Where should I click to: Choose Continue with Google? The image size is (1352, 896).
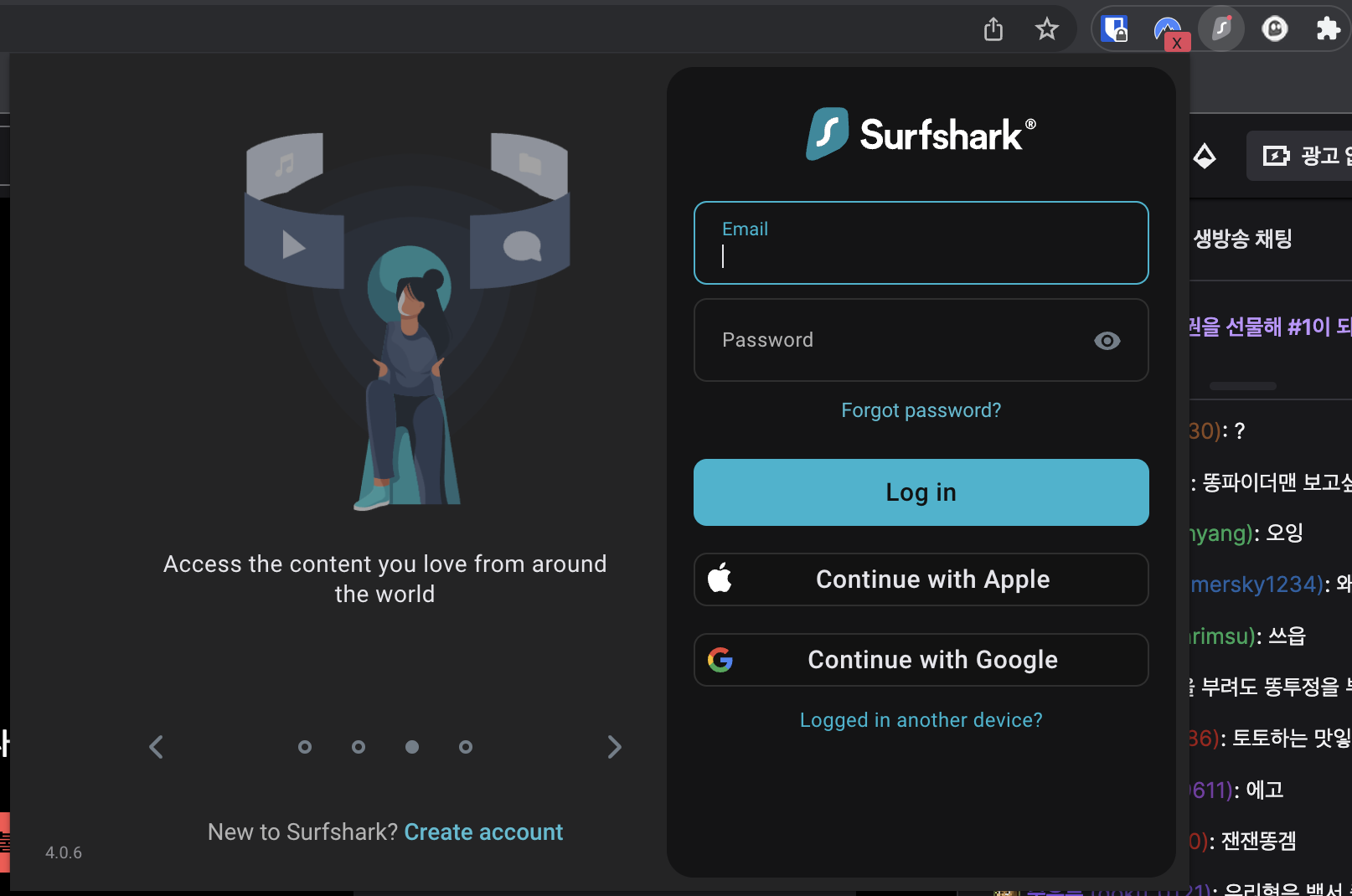pyautogui.click(x=921, y=660)
